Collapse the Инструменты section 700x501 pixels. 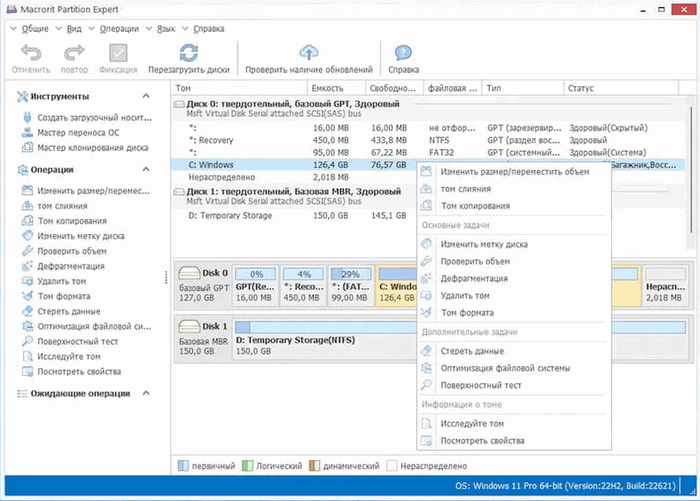pyautogui.click(x=146, y=96)
